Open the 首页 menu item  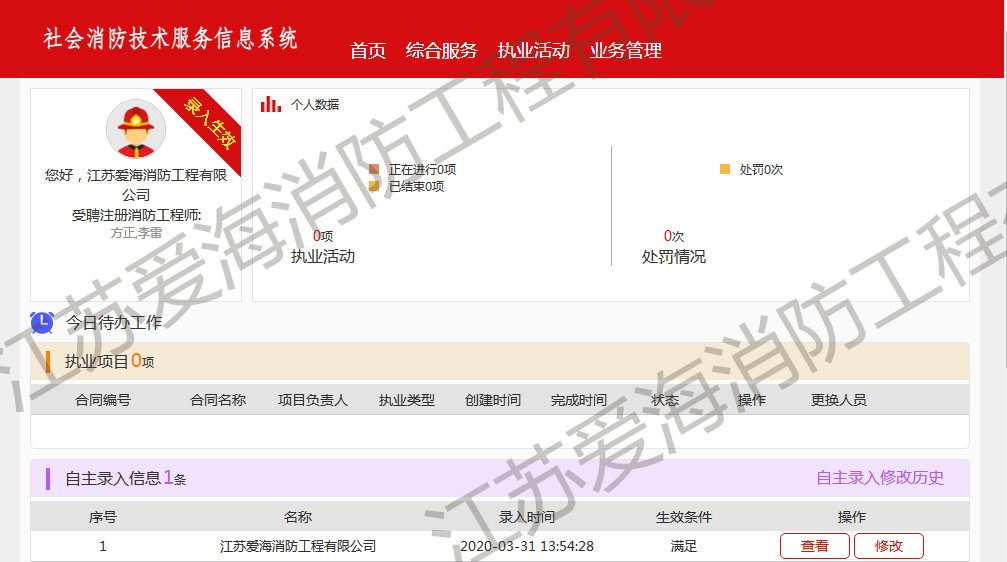tap(367, 51)
